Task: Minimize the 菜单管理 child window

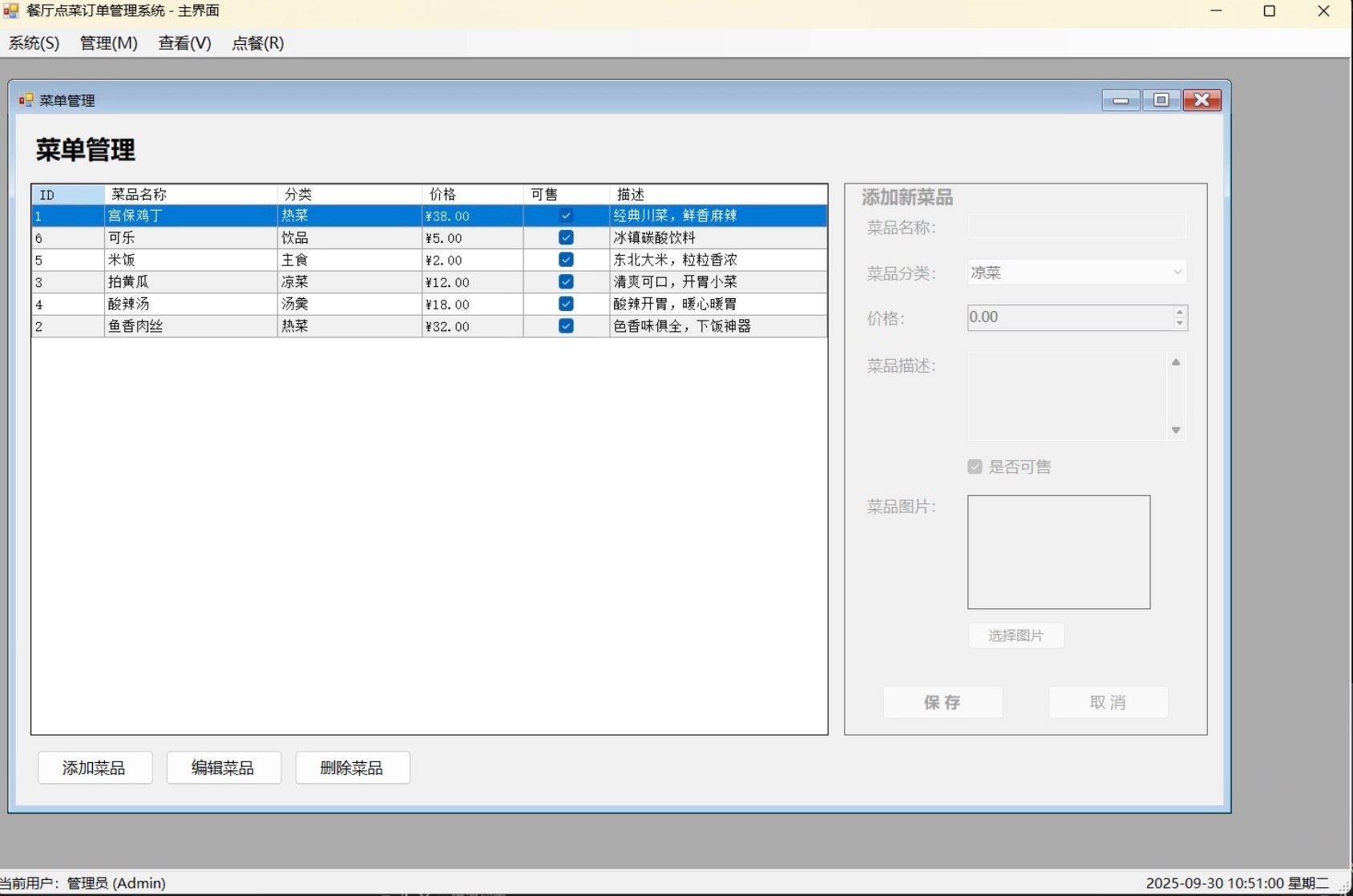Action: coord(1121,100)
